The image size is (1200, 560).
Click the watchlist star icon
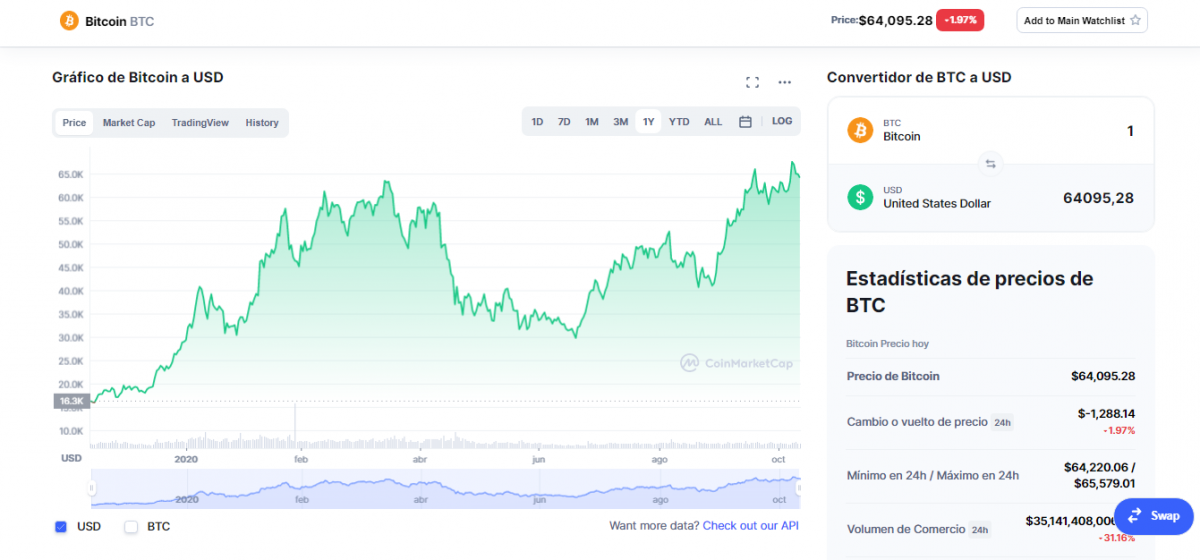[1135, 21]
